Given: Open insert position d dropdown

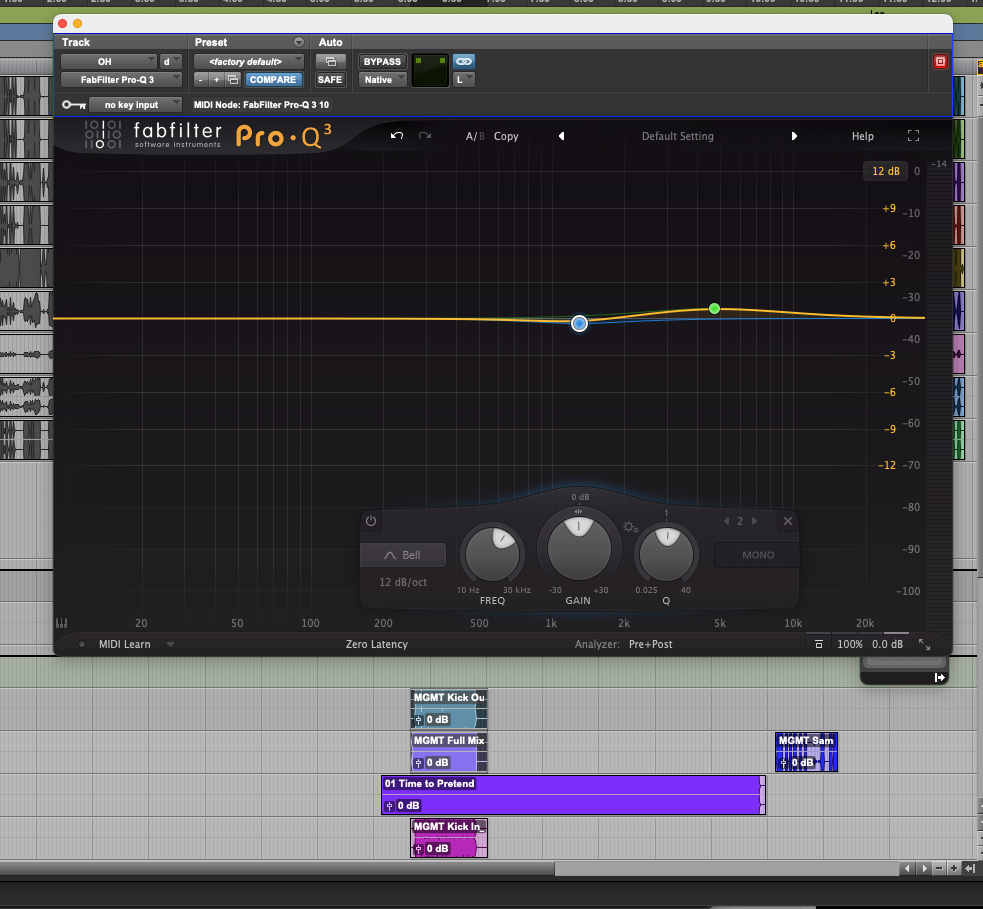Looking at the screenshot, I should coord(171,61).
